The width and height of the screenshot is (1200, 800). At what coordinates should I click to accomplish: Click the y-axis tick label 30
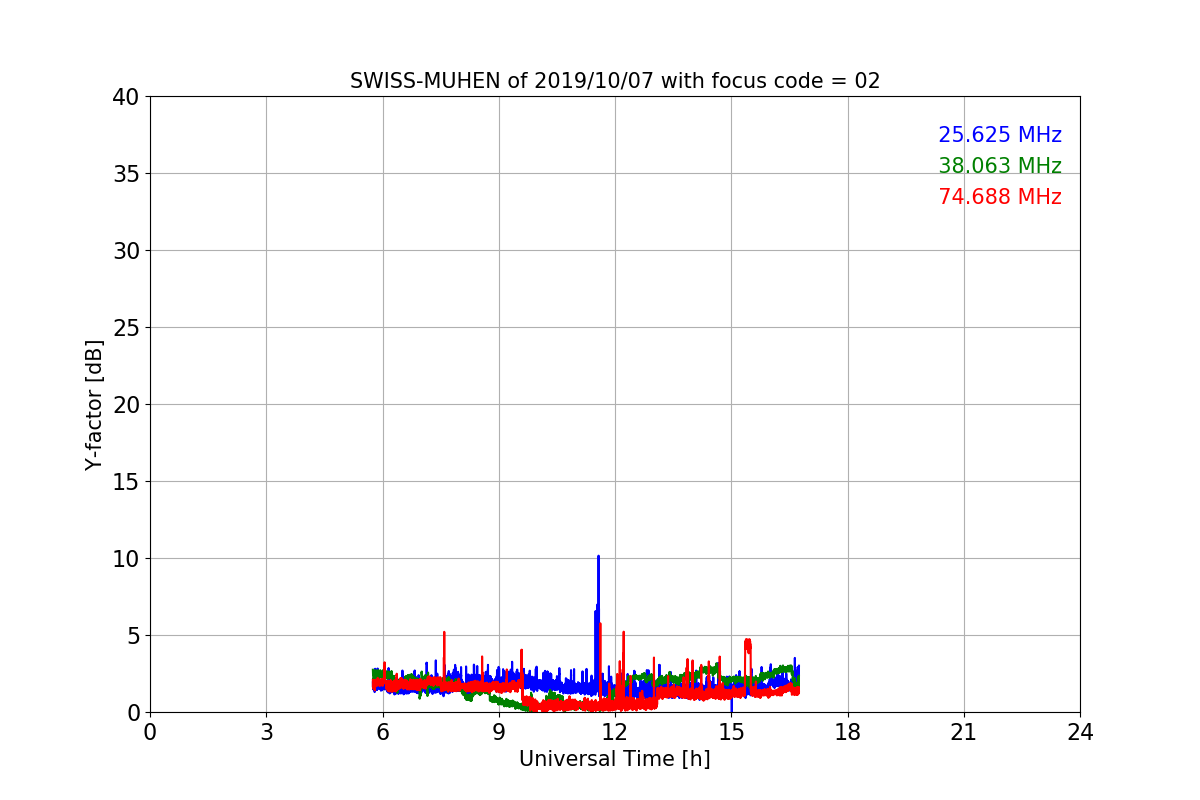coord(126,251)
